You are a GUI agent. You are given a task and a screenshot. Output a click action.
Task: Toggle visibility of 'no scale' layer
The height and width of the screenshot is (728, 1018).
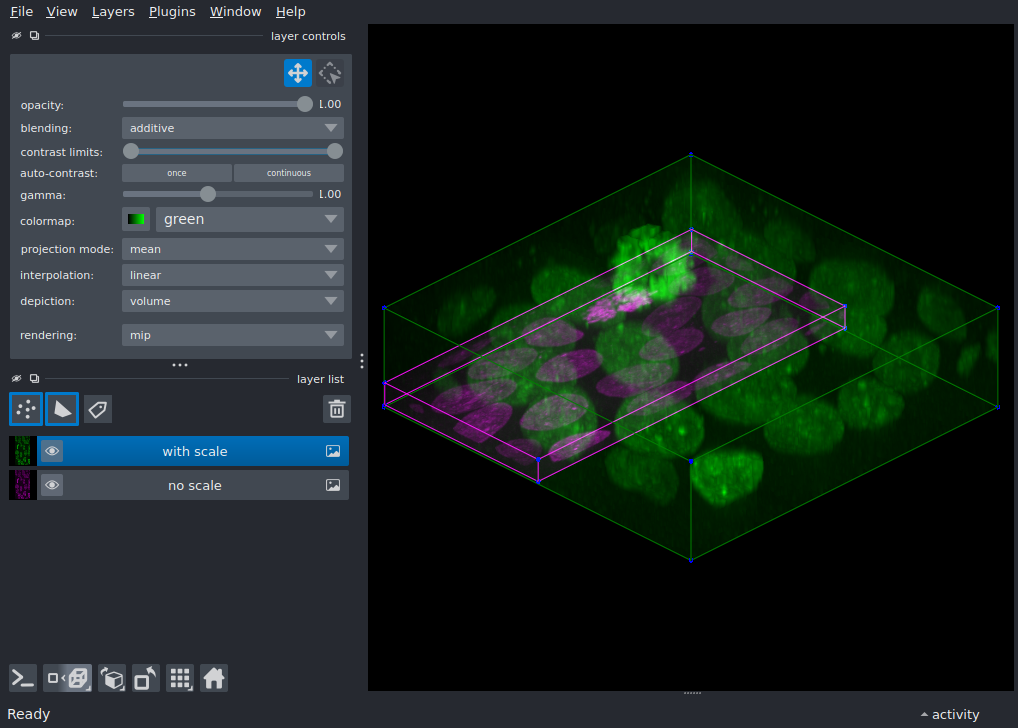coord(52,485)
